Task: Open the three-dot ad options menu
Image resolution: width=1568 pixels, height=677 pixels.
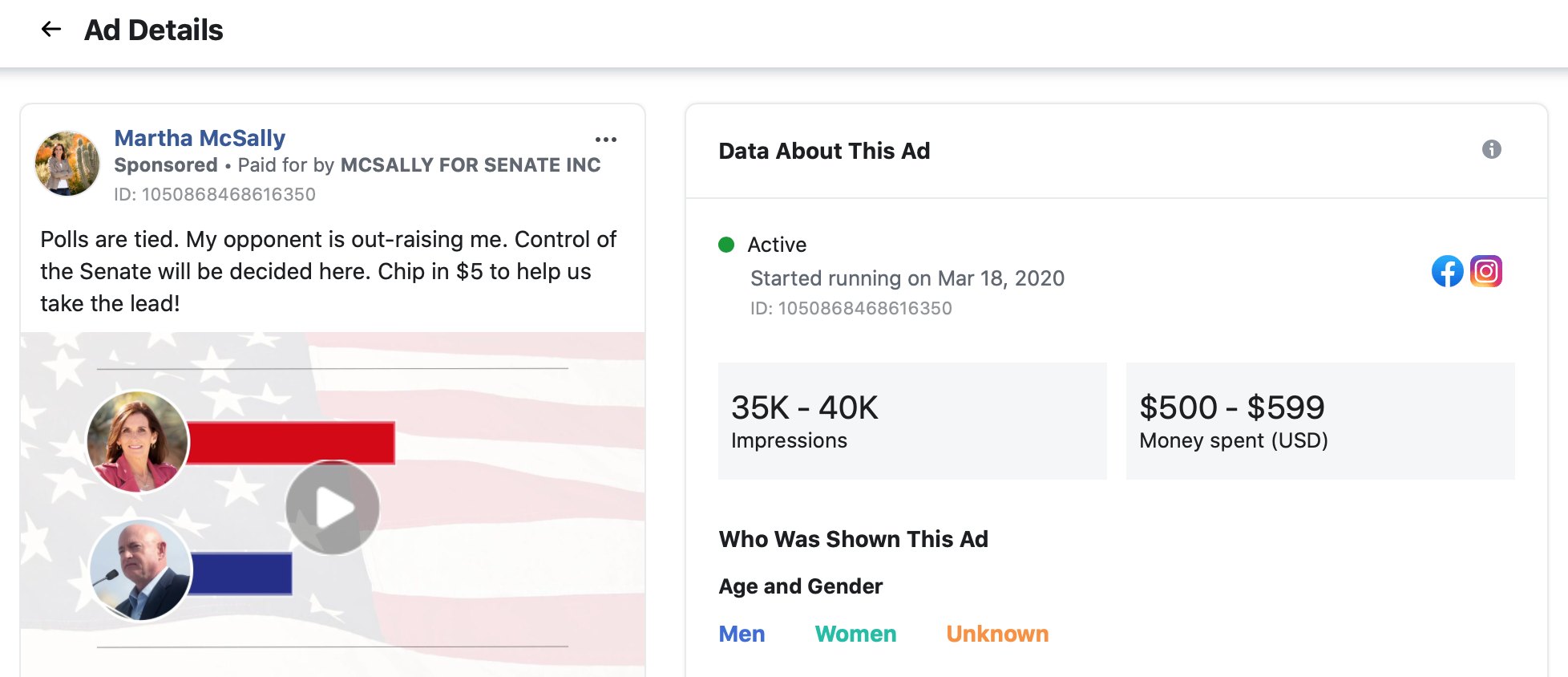Action: [x=606, y=140]
